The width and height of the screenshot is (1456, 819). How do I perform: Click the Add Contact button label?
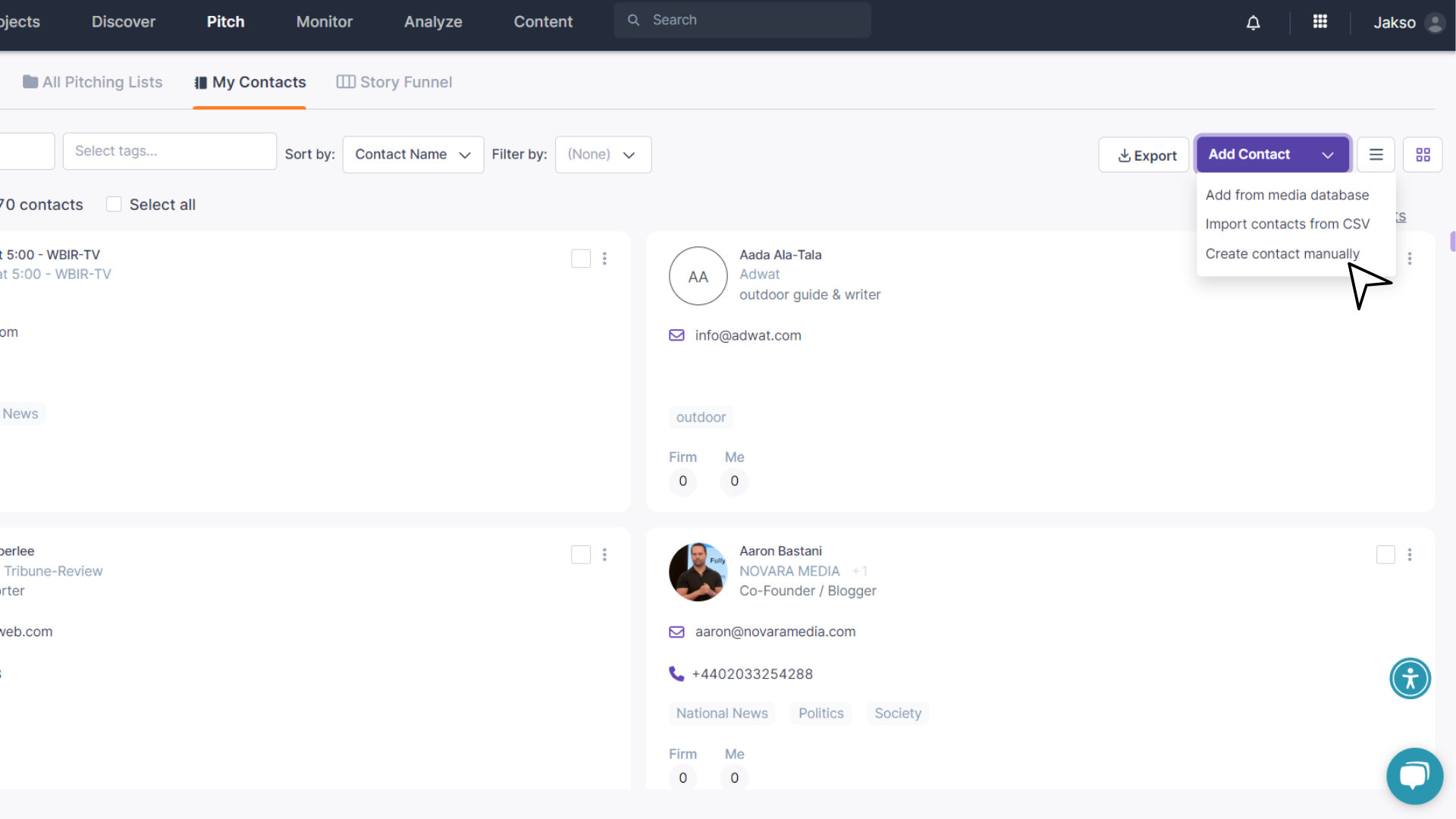(1249, 154)
